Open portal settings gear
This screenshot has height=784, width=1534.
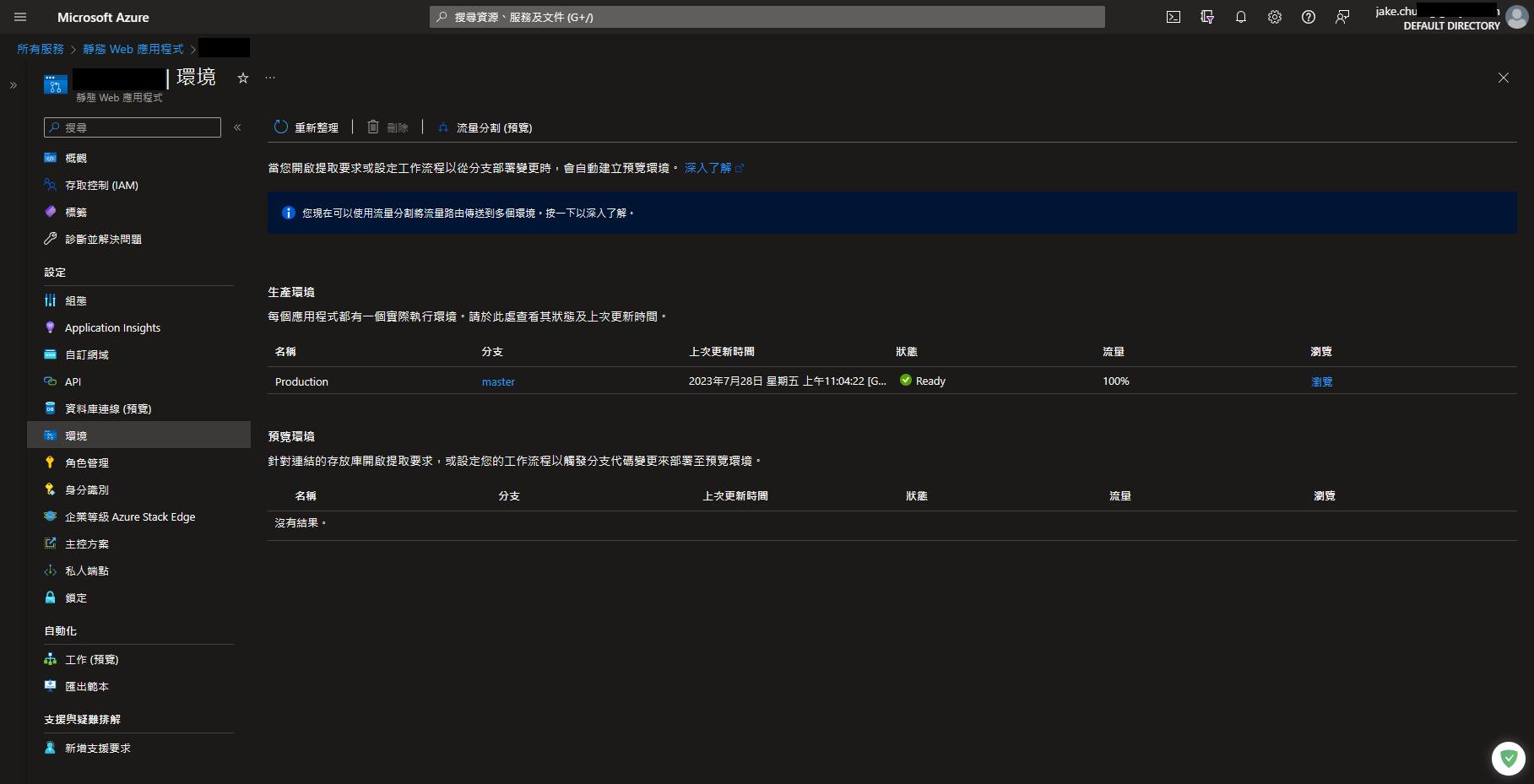coord(1274,17)
